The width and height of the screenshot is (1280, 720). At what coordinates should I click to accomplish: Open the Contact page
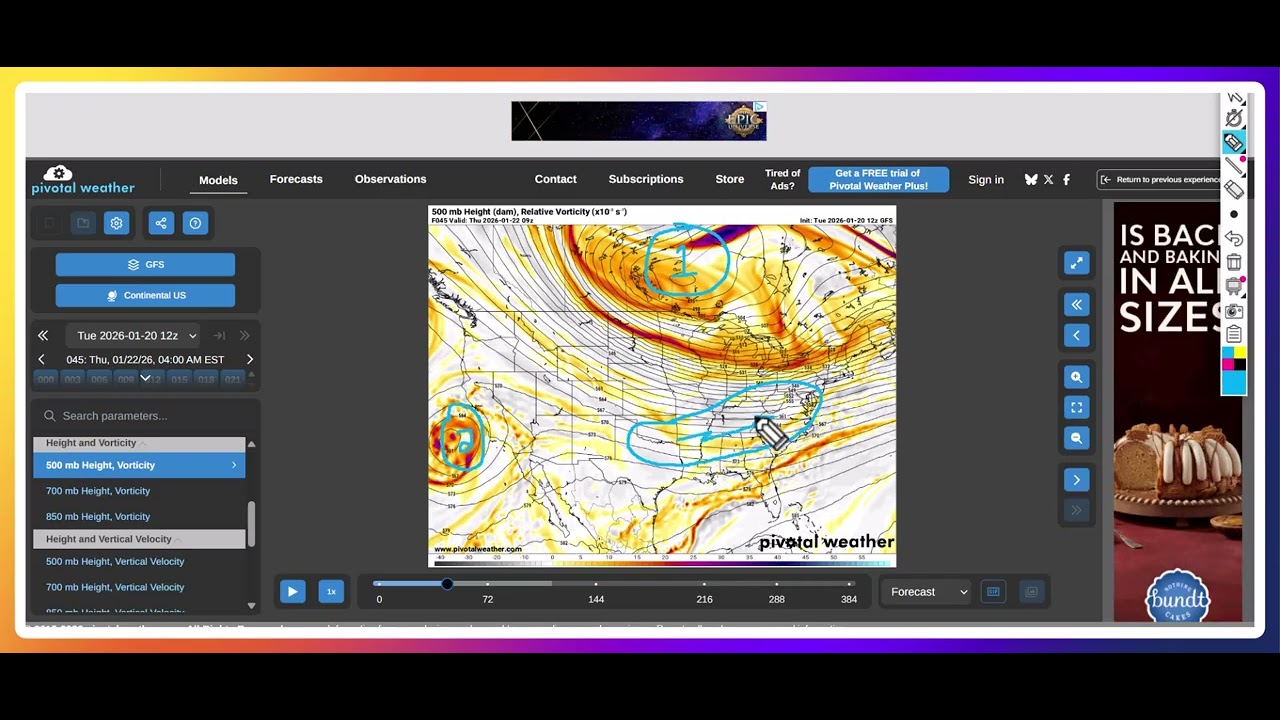click(x=555, y=179)
